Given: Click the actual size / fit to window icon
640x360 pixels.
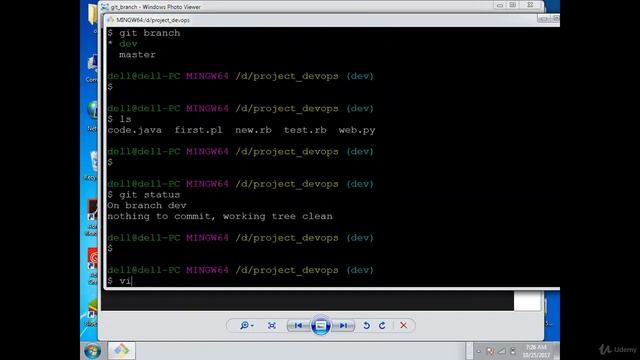Looking at the screenshot, I should tap(272, 325).
